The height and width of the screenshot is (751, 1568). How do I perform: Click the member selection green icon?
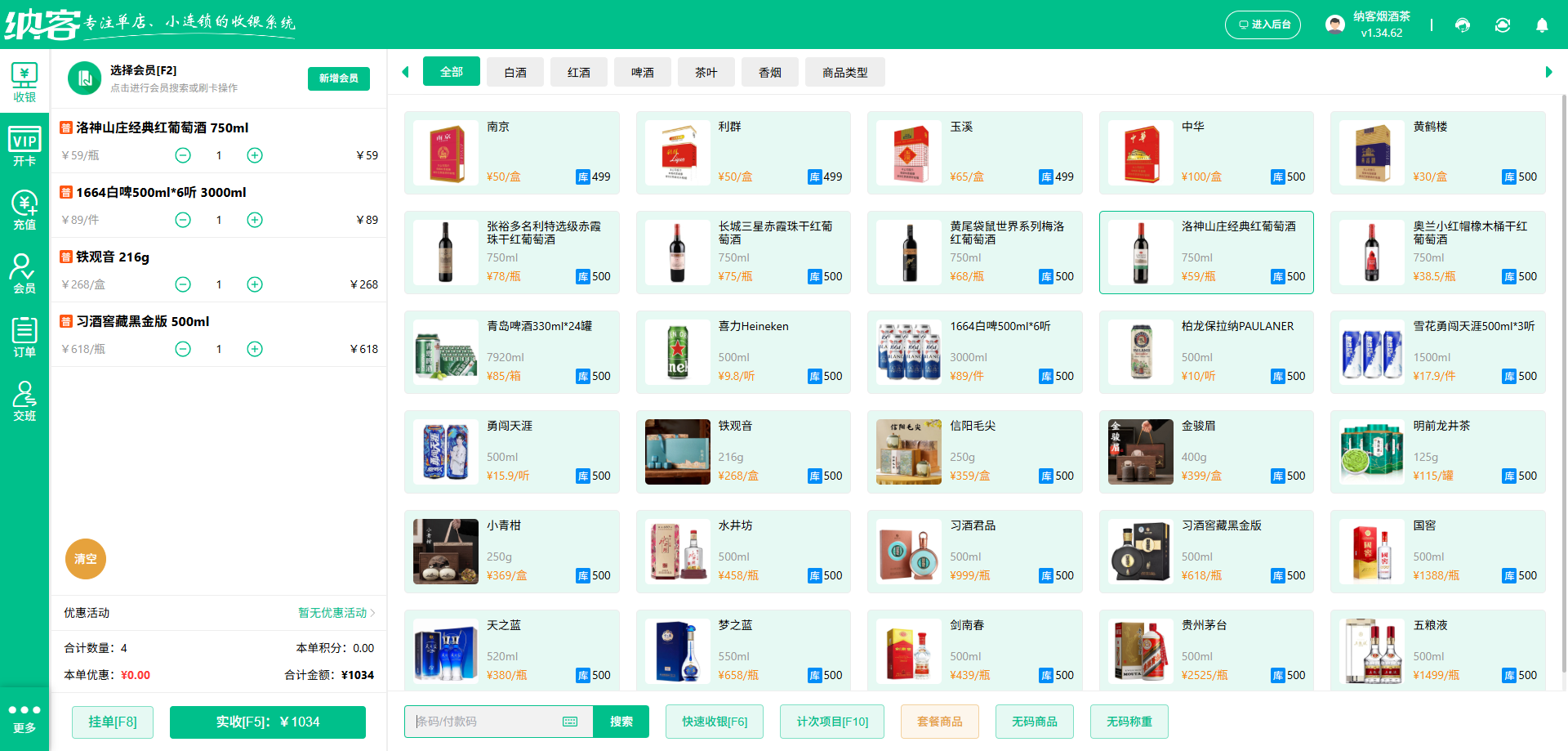[x=84, y=78]
